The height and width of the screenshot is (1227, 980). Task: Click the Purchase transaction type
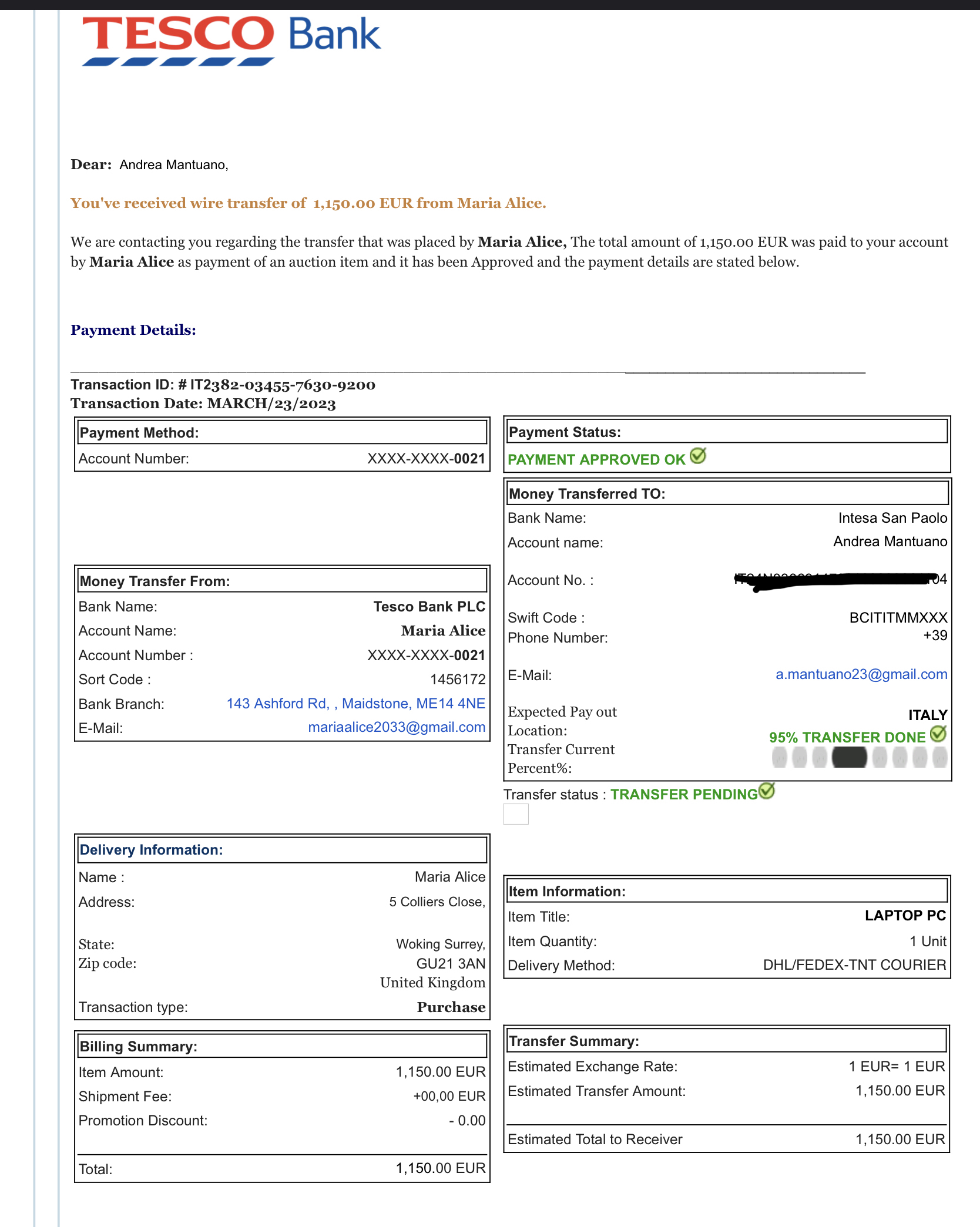451,1007
